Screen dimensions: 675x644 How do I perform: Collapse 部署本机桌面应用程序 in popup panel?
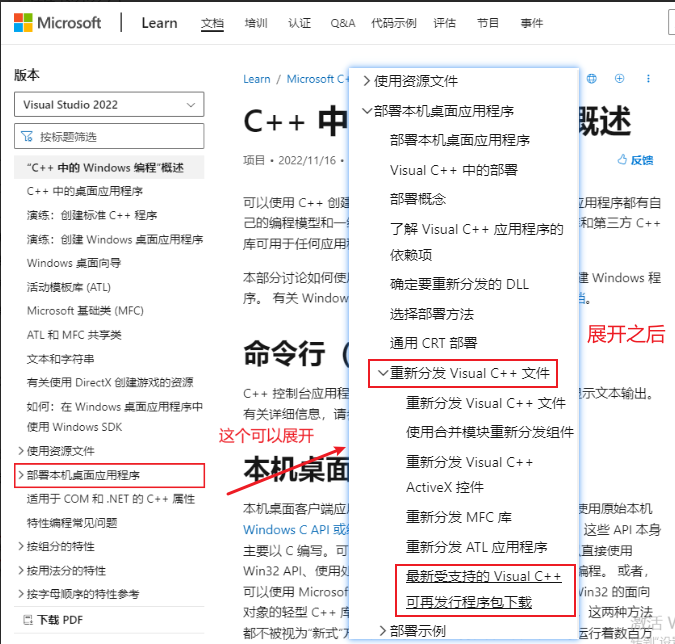[367, 111]
